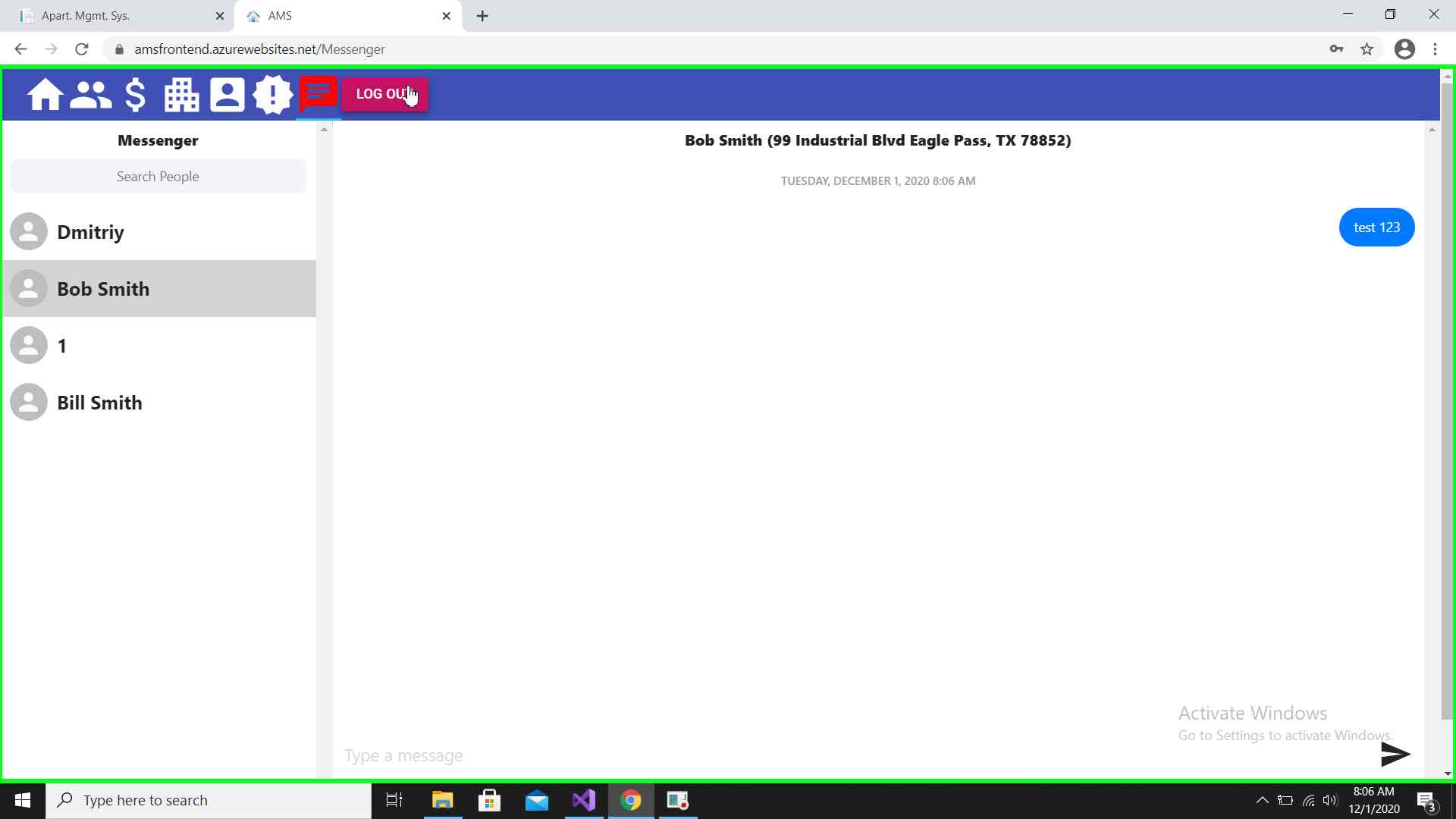
Task: Open Chrome profile avatar
Action: point(1404,49)
